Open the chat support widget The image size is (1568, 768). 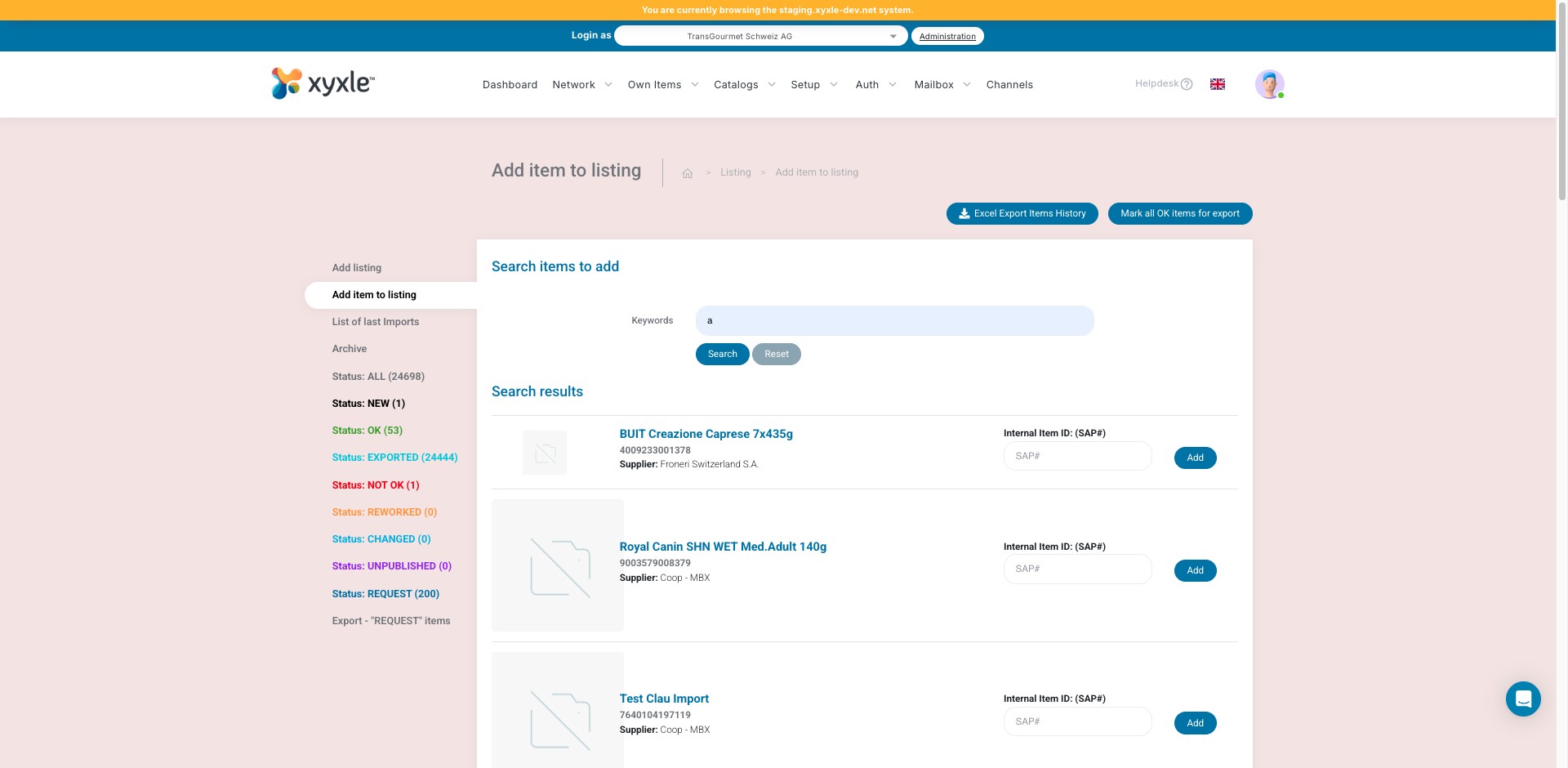1522,699
